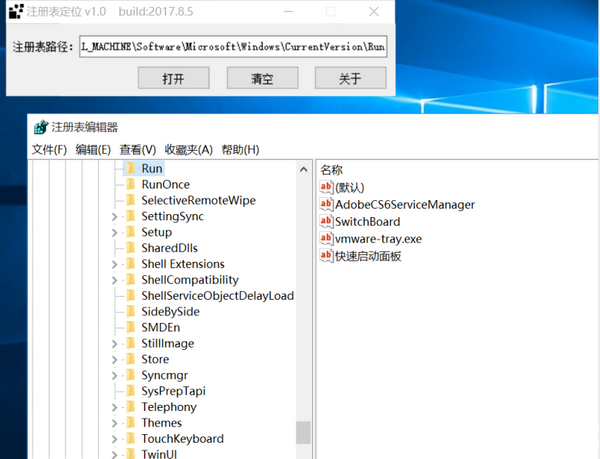Expand the Telephony node
The image size is (600, 459).
114,407
